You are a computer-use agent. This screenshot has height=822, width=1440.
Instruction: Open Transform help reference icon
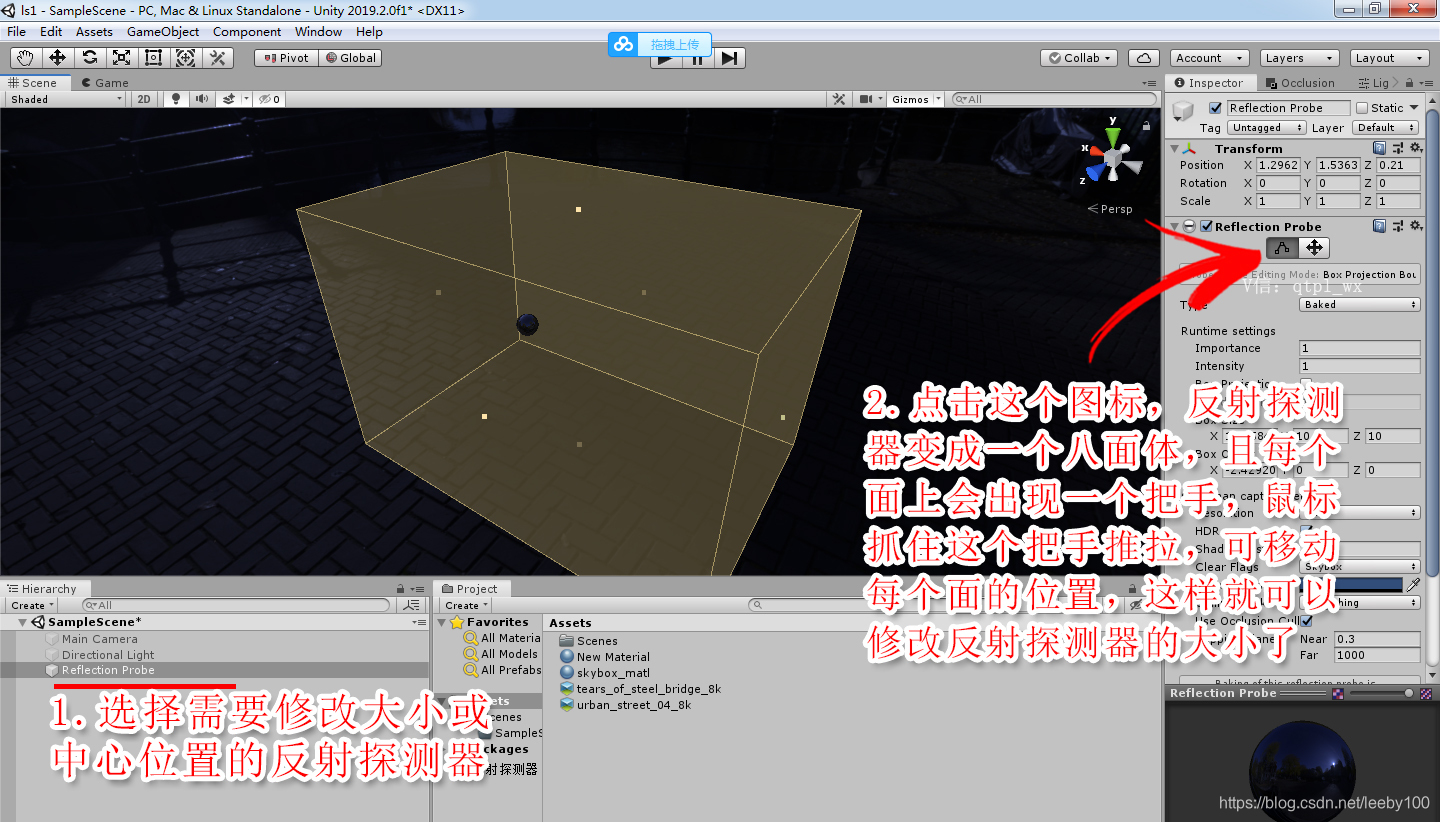(1380, 148)
